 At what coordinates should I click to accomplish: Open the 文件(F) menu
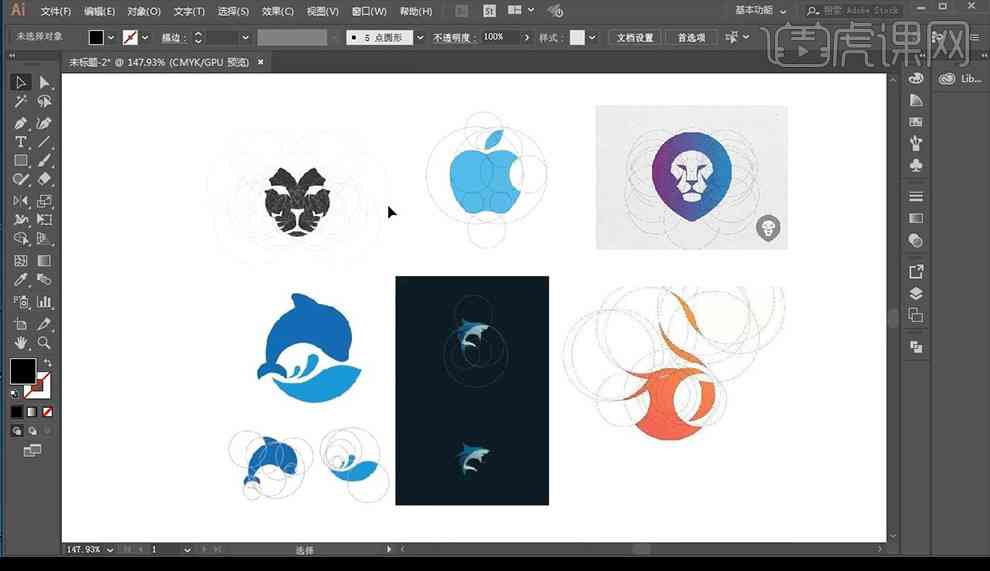pos(56,11)
